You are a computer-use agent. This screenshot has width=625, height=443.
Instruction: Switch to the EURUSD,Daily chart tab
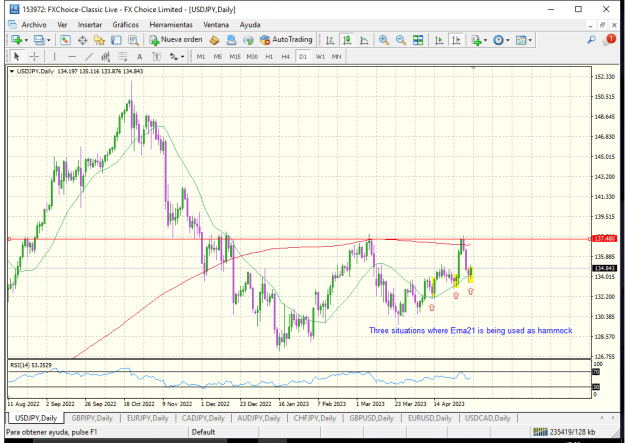click(x=430, y=418)
